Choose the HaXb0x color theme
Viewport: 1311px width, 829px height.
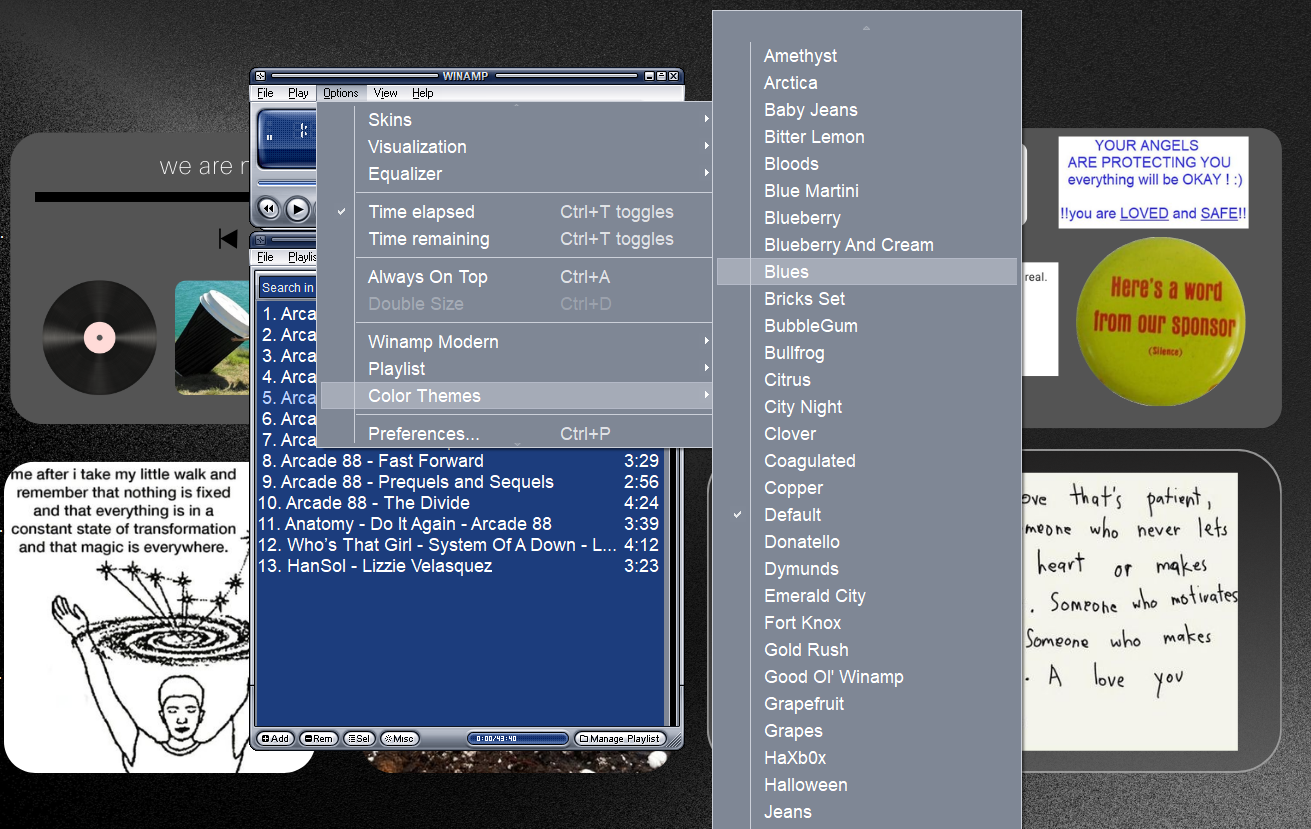(867, 758)
